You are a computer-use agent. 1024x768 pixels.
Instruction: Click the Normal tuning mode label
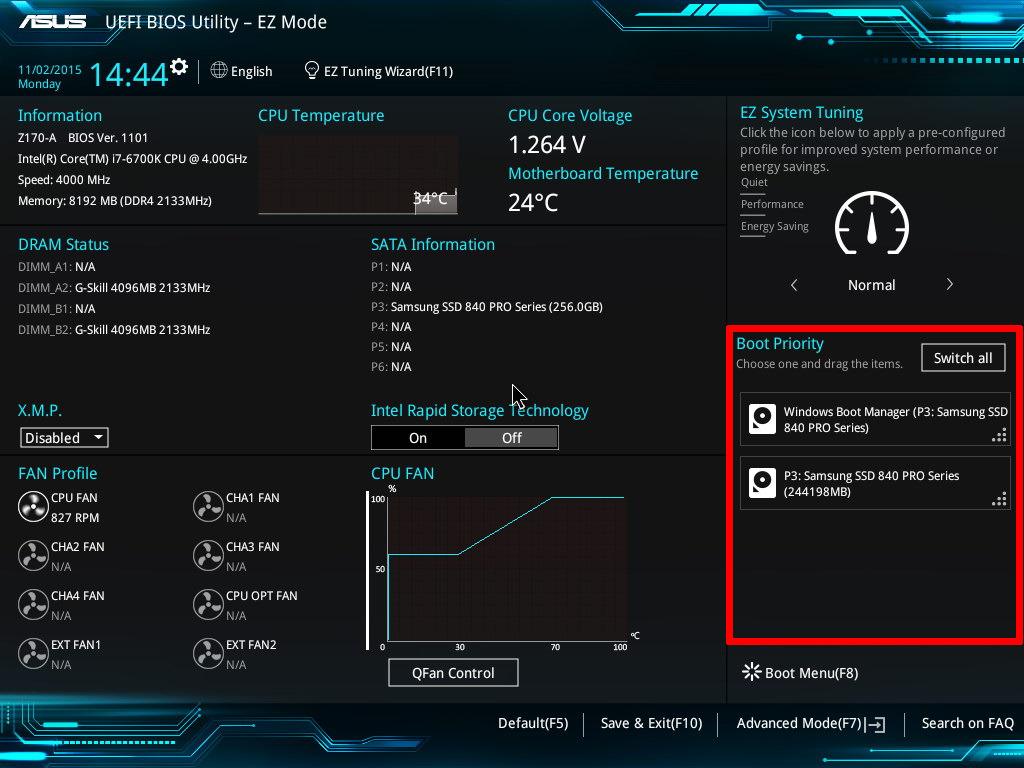click(x=871, y=285)
